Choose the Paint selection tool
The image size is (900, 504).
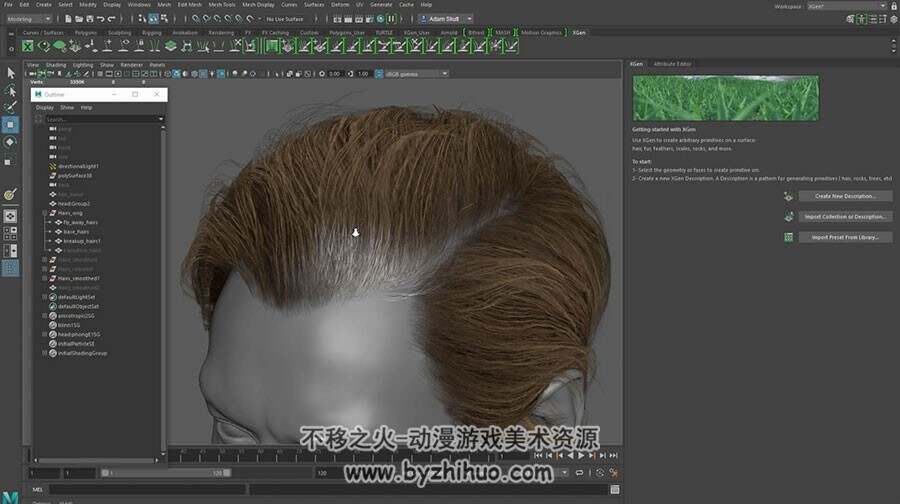coord(10,107)
